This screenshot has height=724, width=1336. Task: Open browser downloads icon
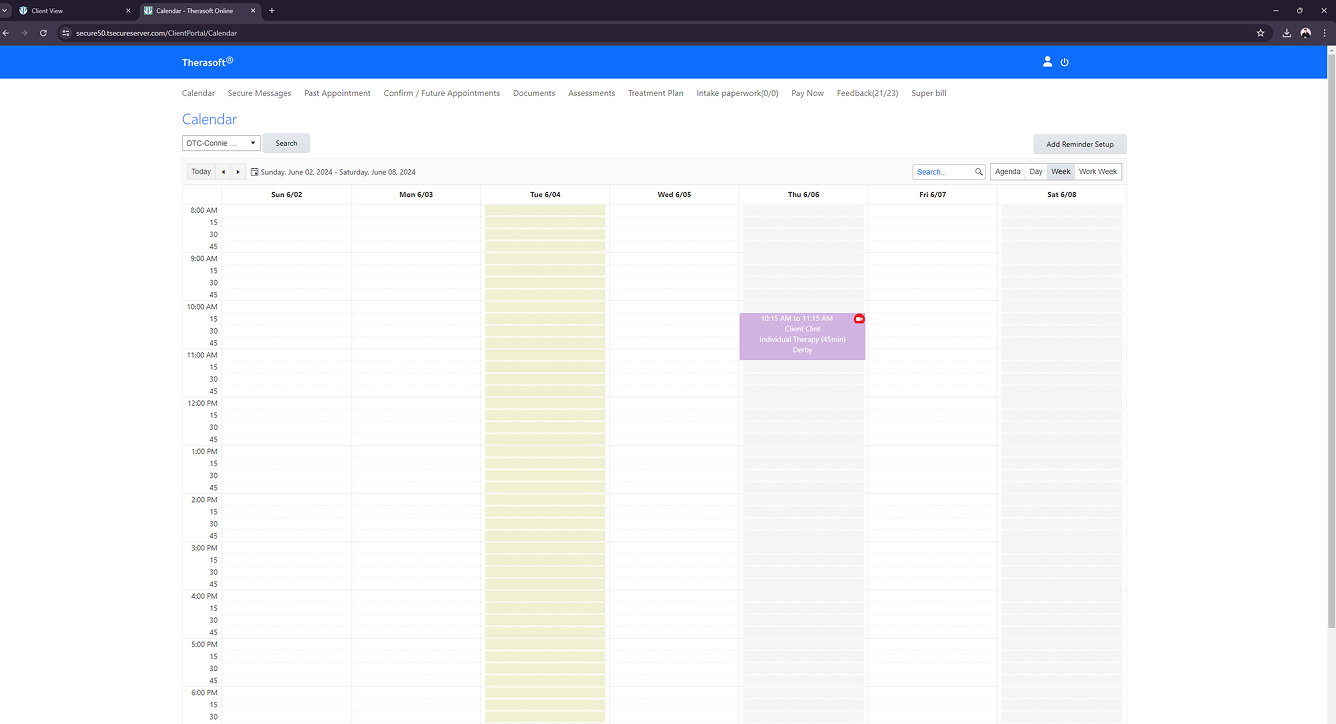(x=1287, y=33)
